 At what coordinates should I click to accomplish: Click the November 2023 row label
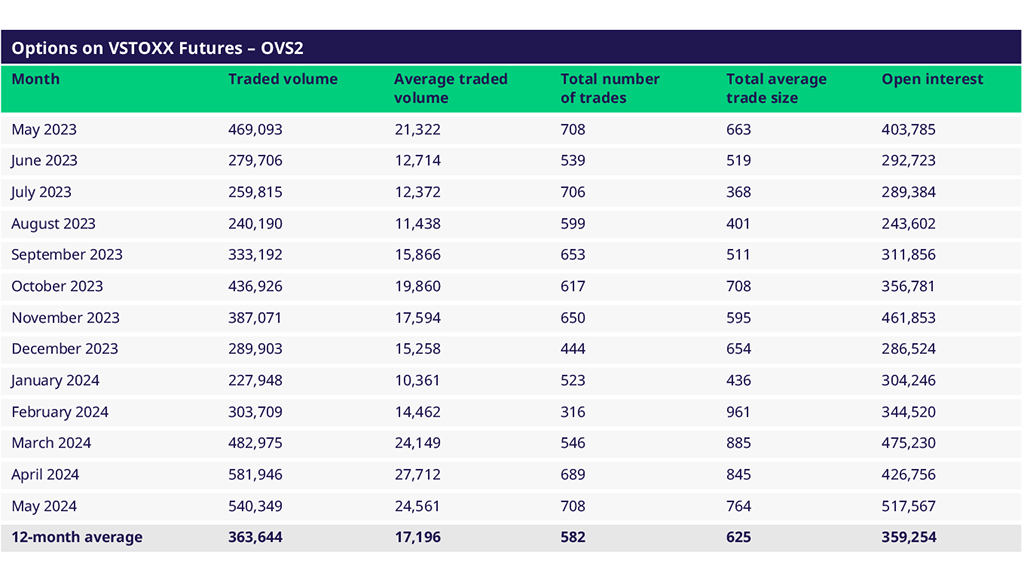coord(65,318)
